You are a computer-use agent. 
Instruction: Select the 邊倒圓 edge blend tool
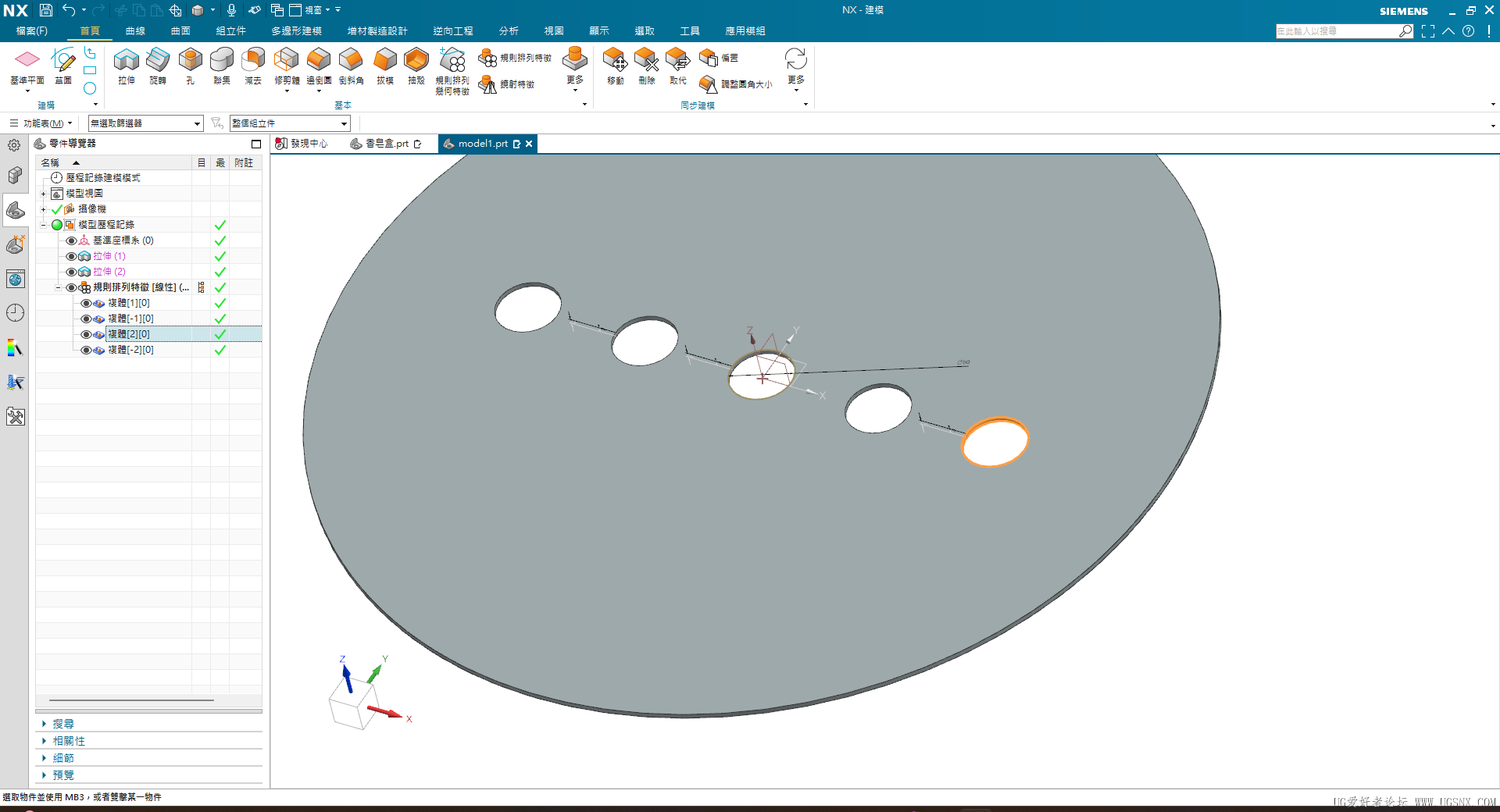pos(319,66)
